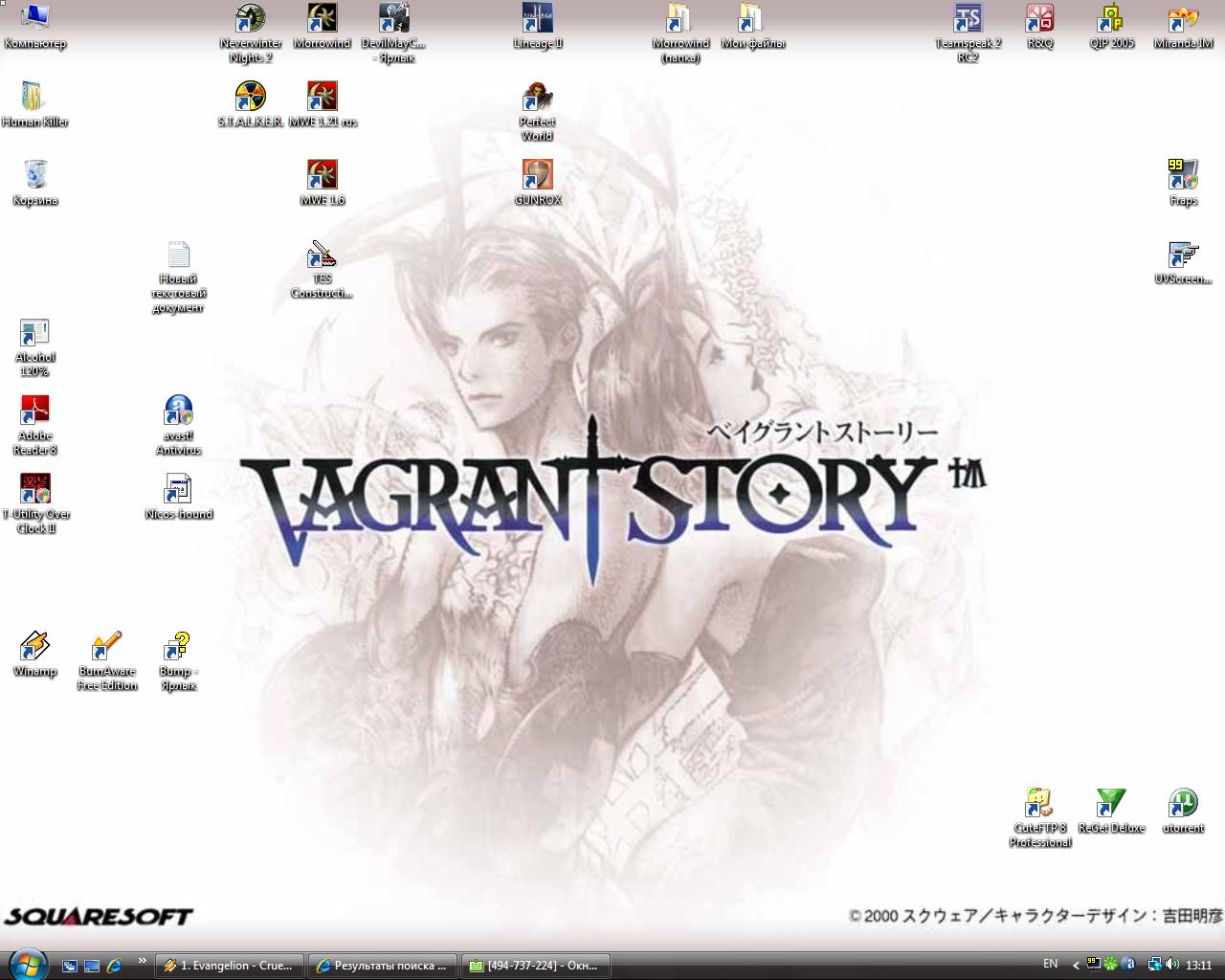The width and height of the screenshot is (1225, 980).
Task: Show hidden tray icons arrow
Action: pyautogui.click(x=1077, y=966)
